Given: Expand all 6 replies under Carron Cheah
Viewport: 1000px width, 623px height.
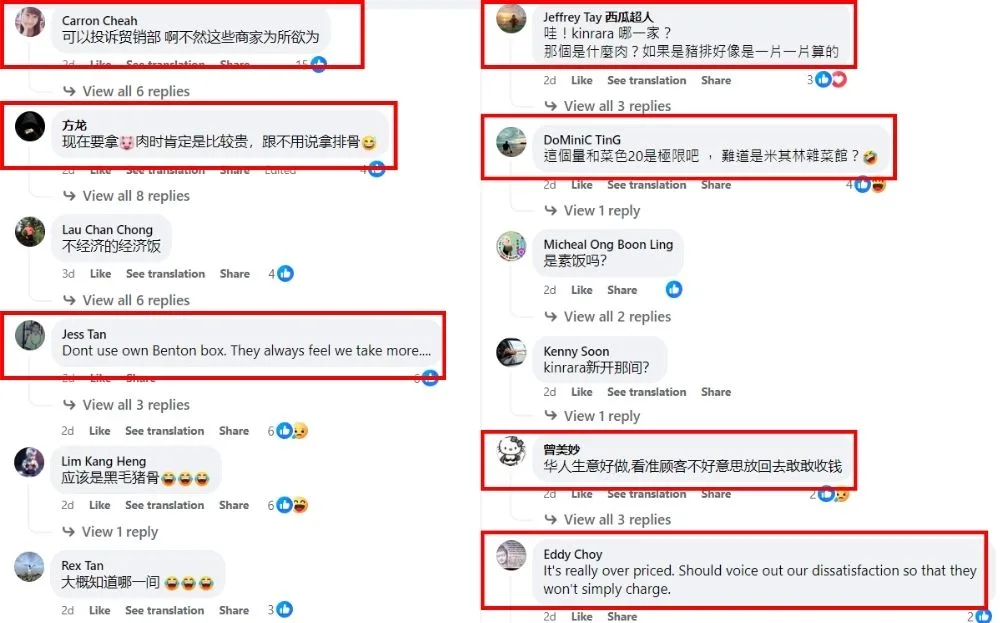Looking at the screenshot, I should 126,91.
